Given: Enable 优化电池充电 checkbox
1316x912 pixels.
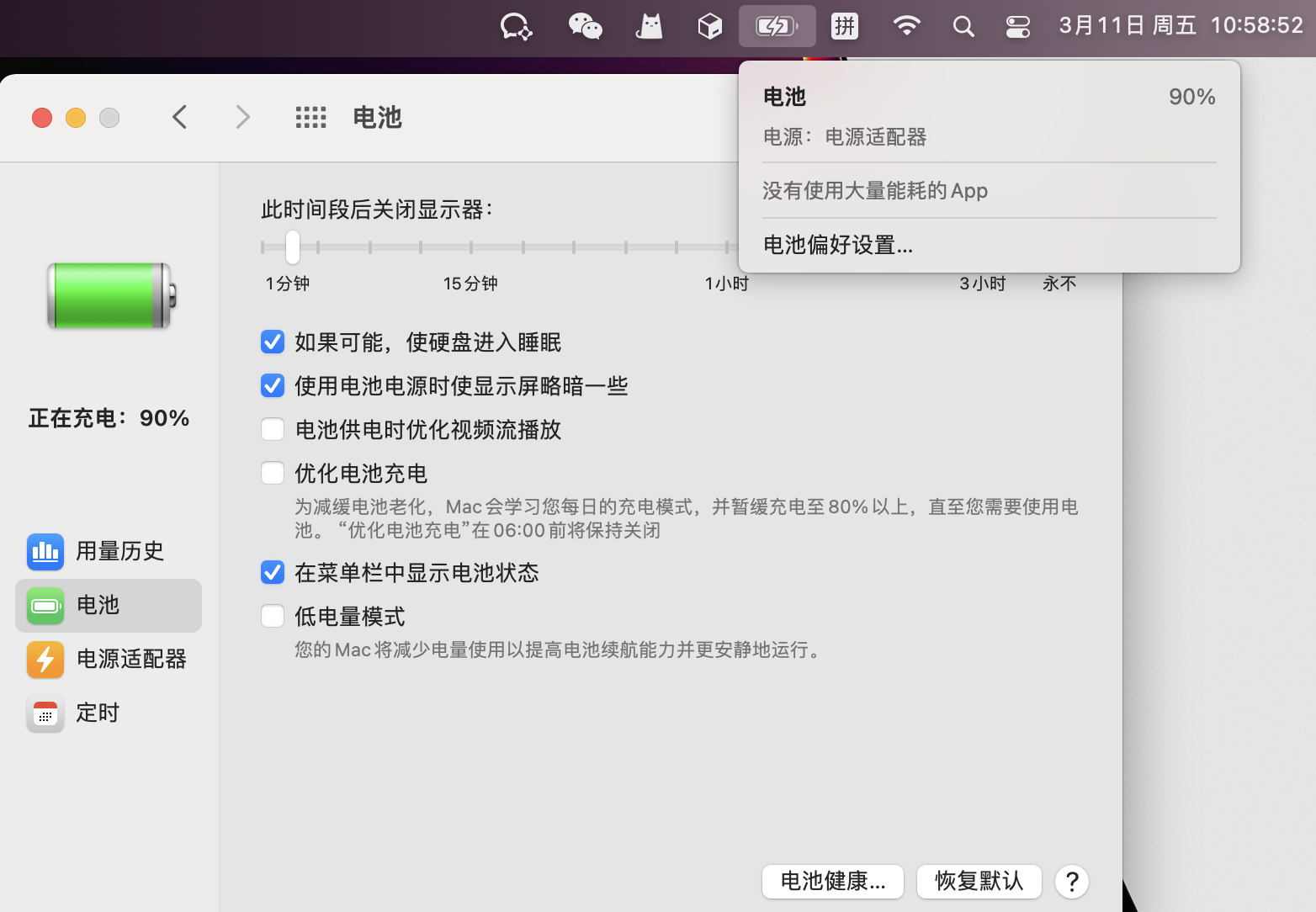Looking at the screenshot, I should click(x=273, y=473).
